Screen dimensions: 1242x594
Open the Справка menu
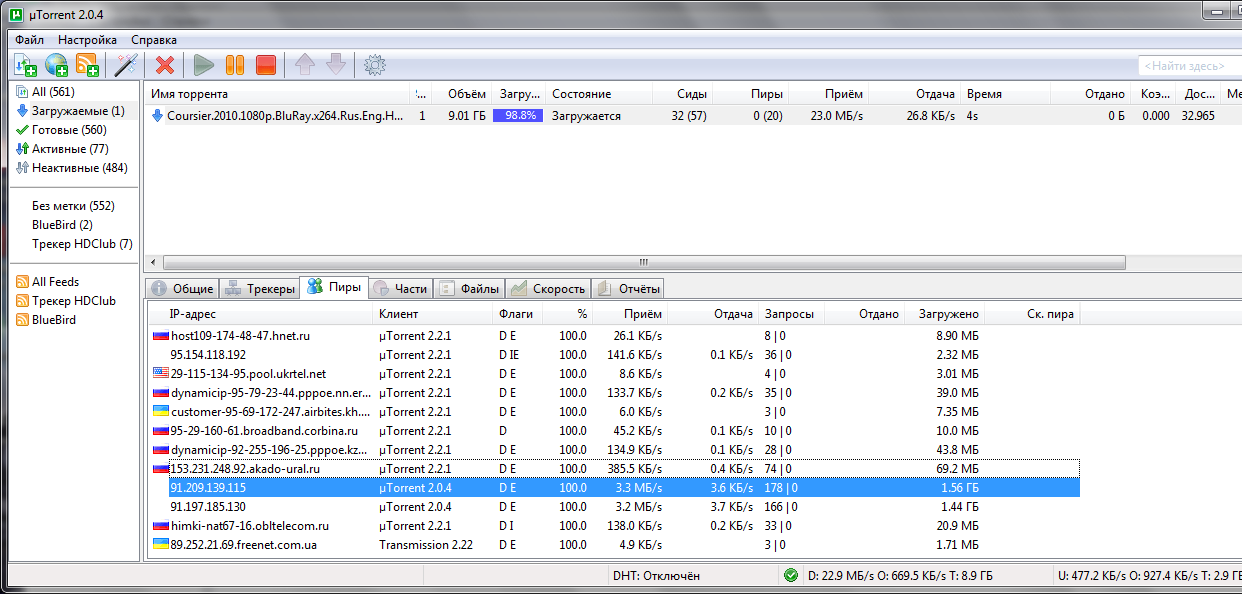pos(154,40)
